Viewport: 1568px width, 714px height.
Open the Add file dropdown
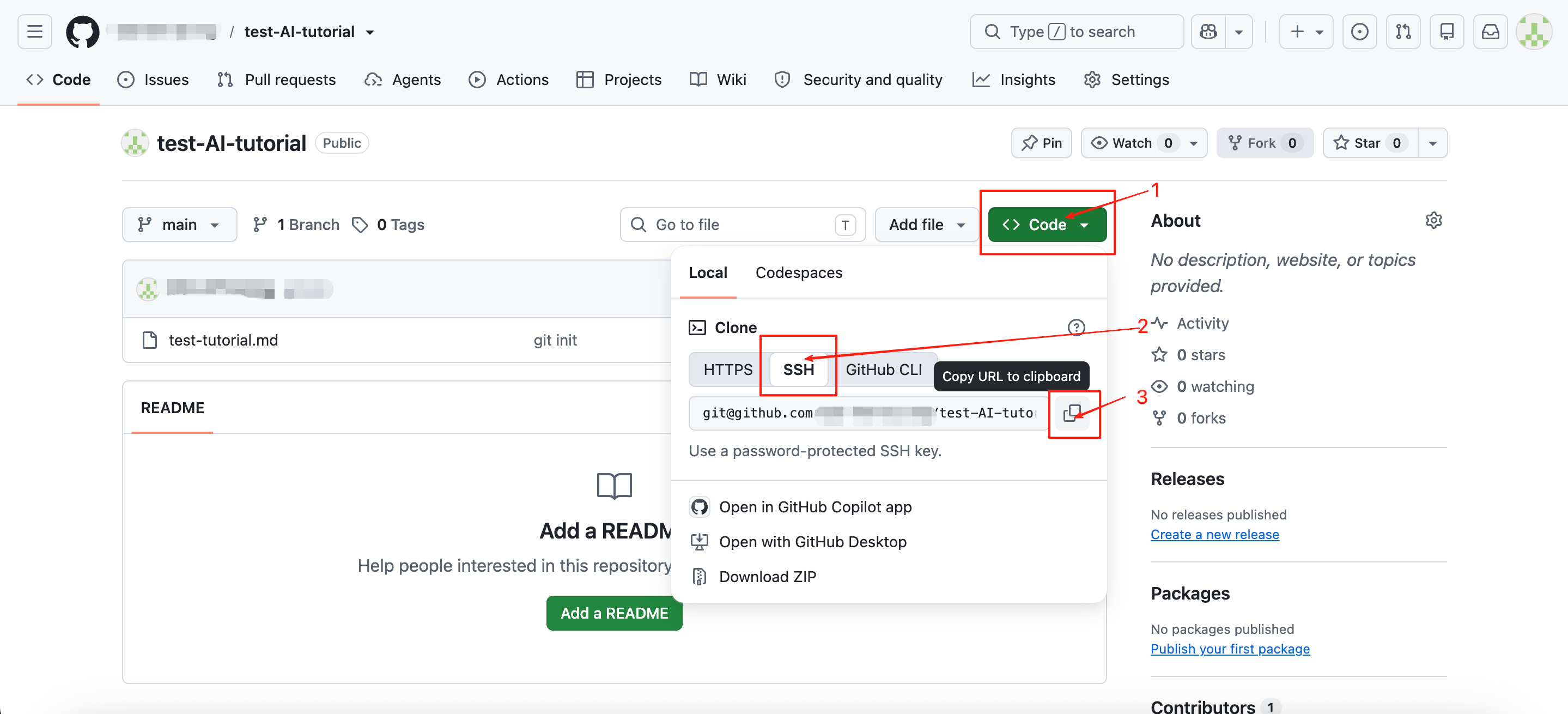[x=926, y=225]
